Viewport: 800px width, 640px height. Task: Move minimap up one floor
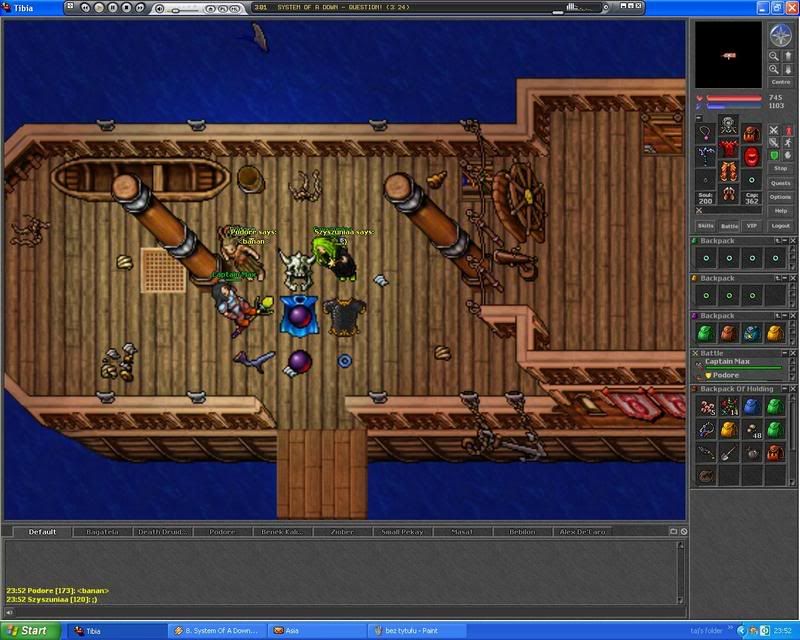[787, 56]
